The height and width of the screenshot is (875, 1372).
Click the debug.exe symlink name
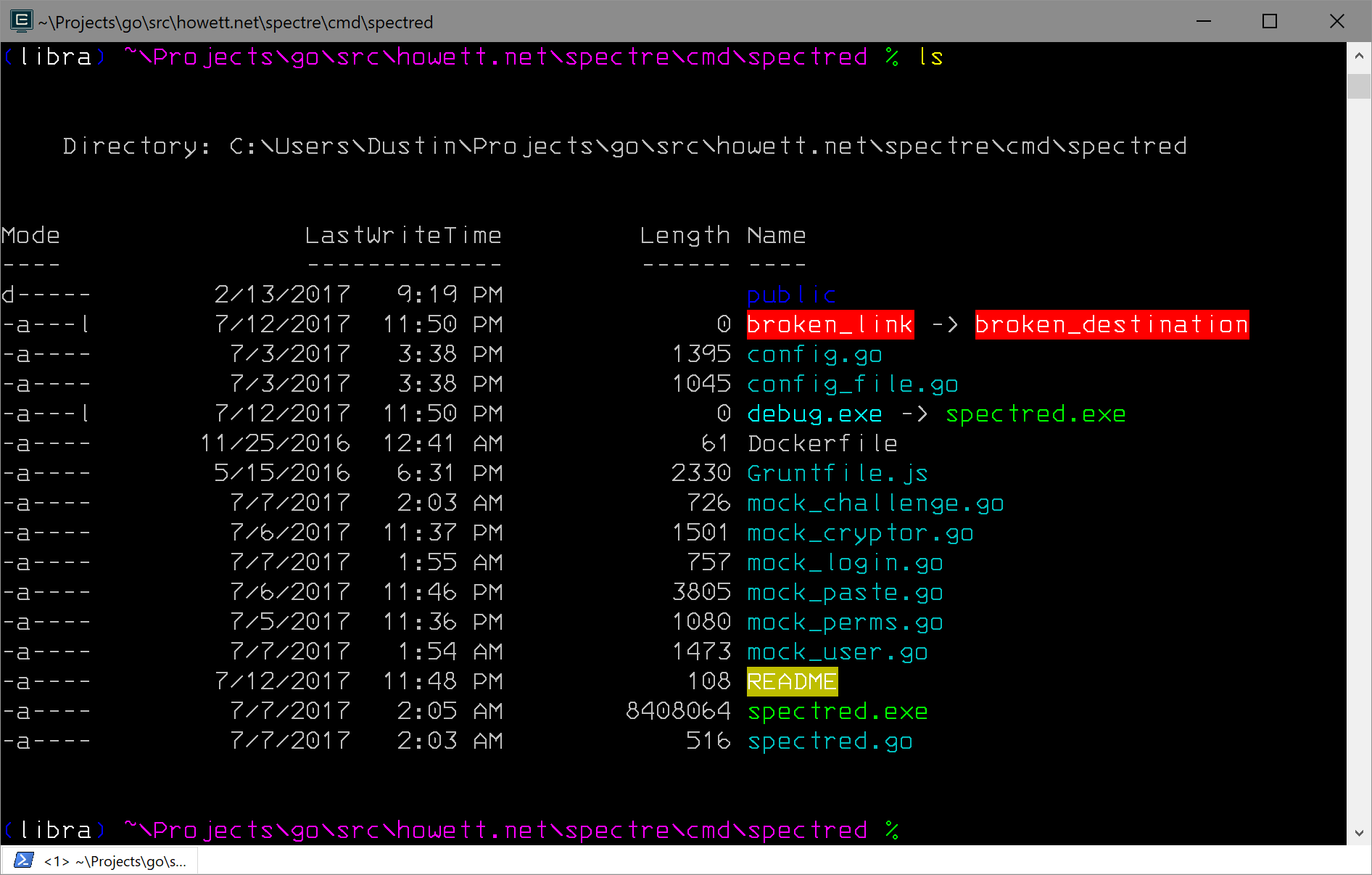(814, 414)
